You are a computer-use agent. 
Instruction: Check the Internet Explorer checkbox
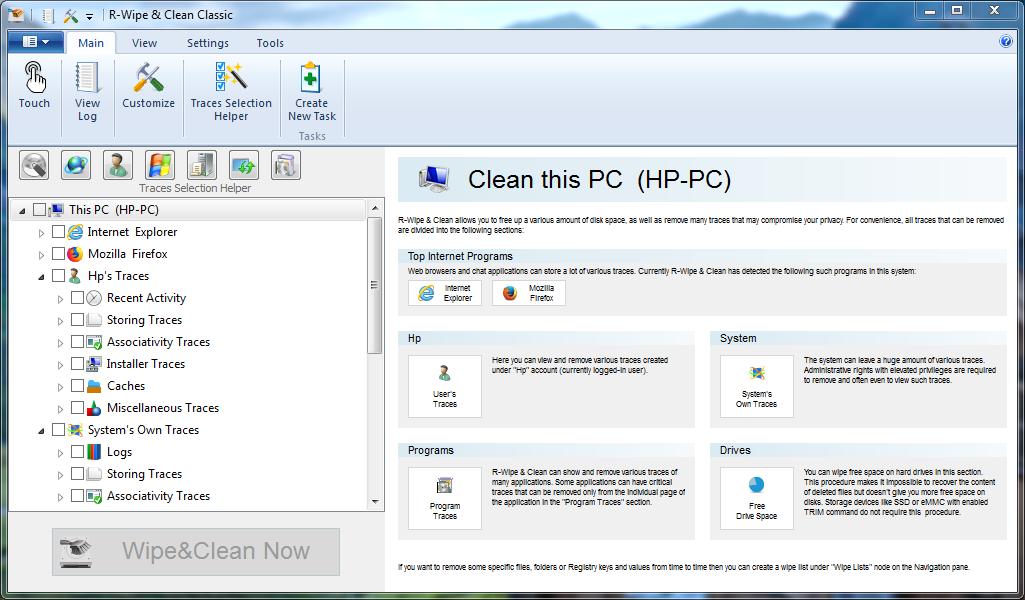pos(58,231)
